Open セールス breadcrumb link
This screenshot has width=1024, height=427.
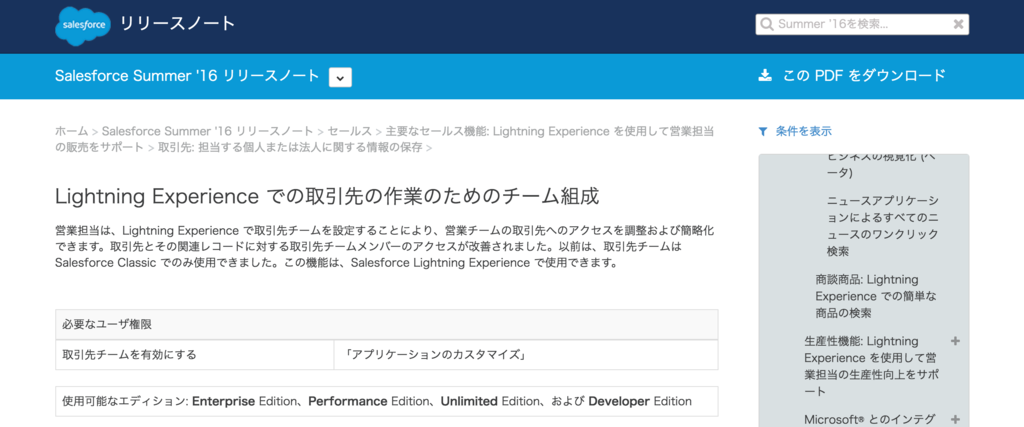pos(349,131)
